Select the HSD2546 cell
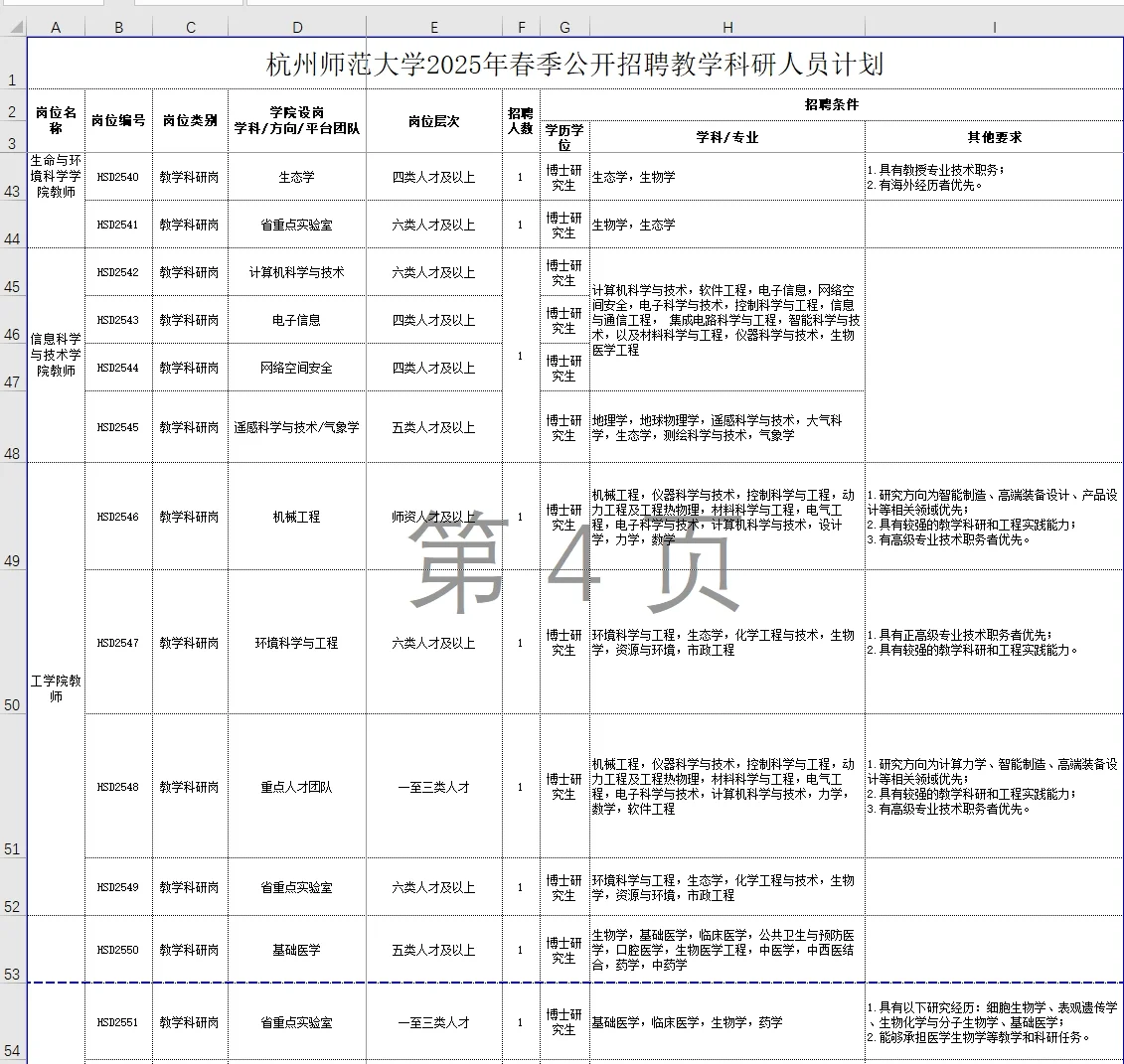 tap(119, 517)
